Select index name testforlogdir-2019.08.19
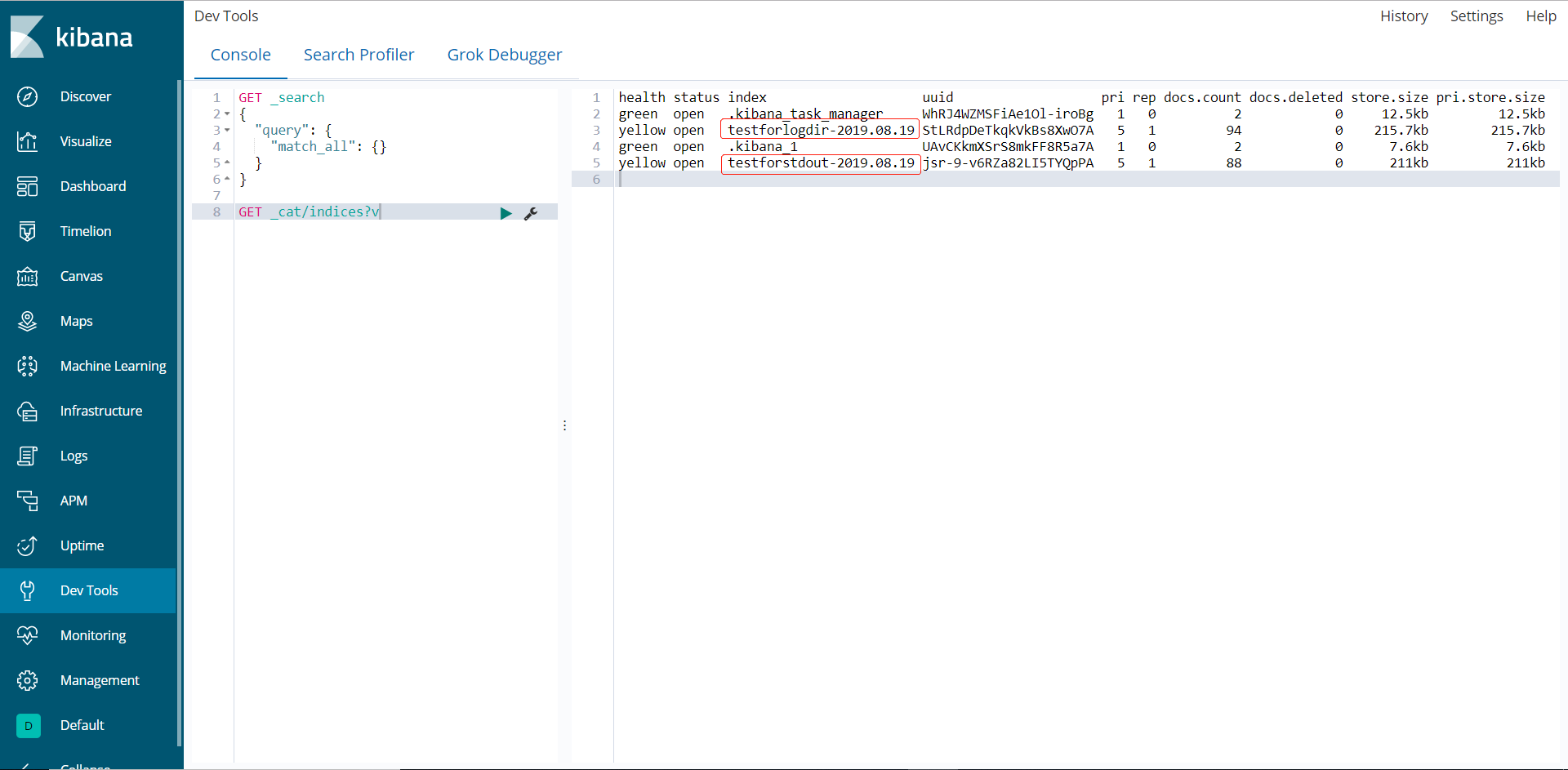 (x=821, y=131)
